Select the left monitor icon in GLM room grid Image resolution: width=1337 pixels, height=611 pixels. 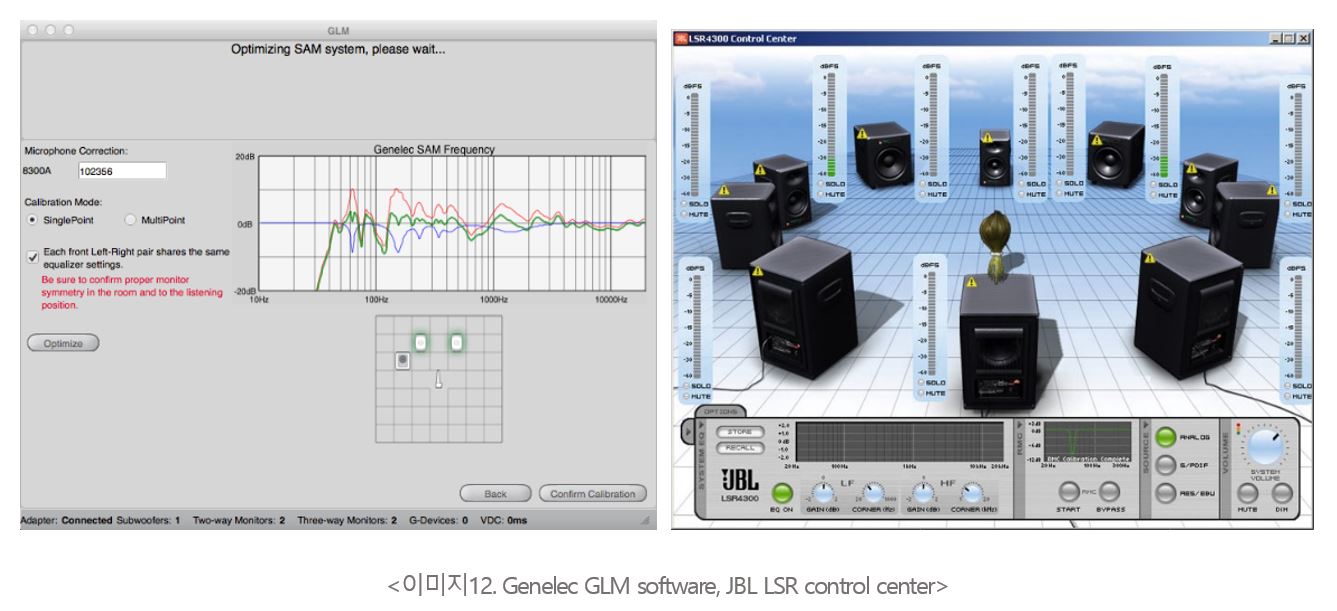(420, 343)
